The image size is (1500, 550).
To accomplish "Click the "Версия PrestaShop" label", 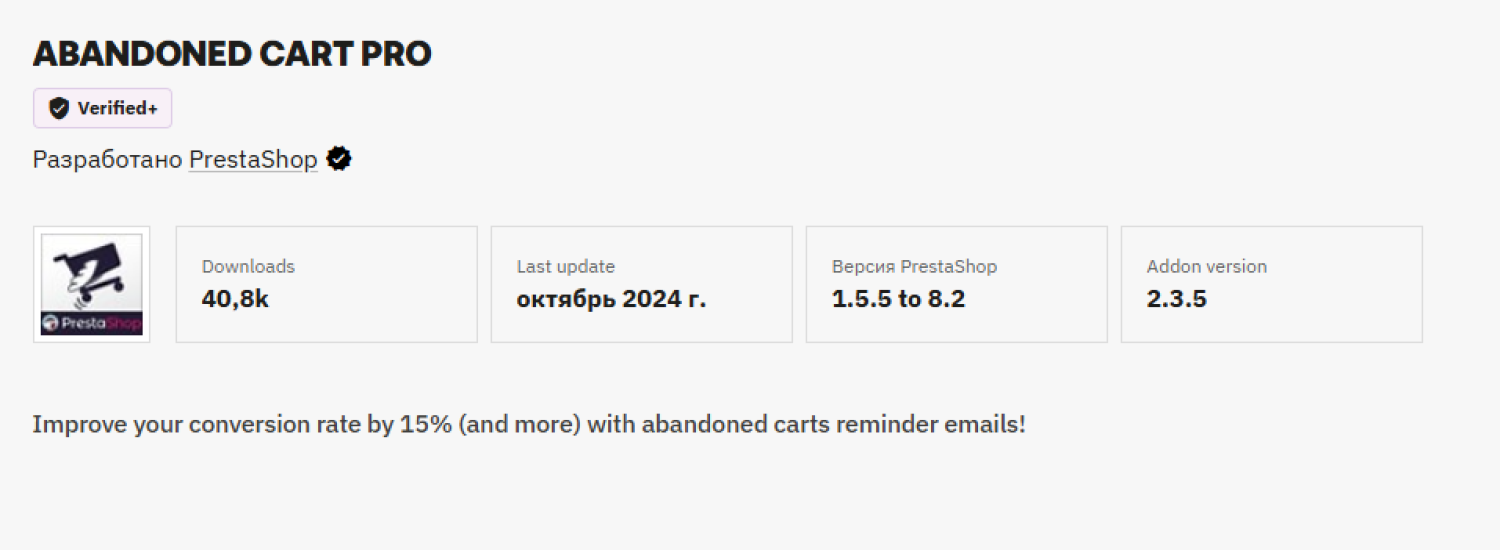I will coord(914,266).
